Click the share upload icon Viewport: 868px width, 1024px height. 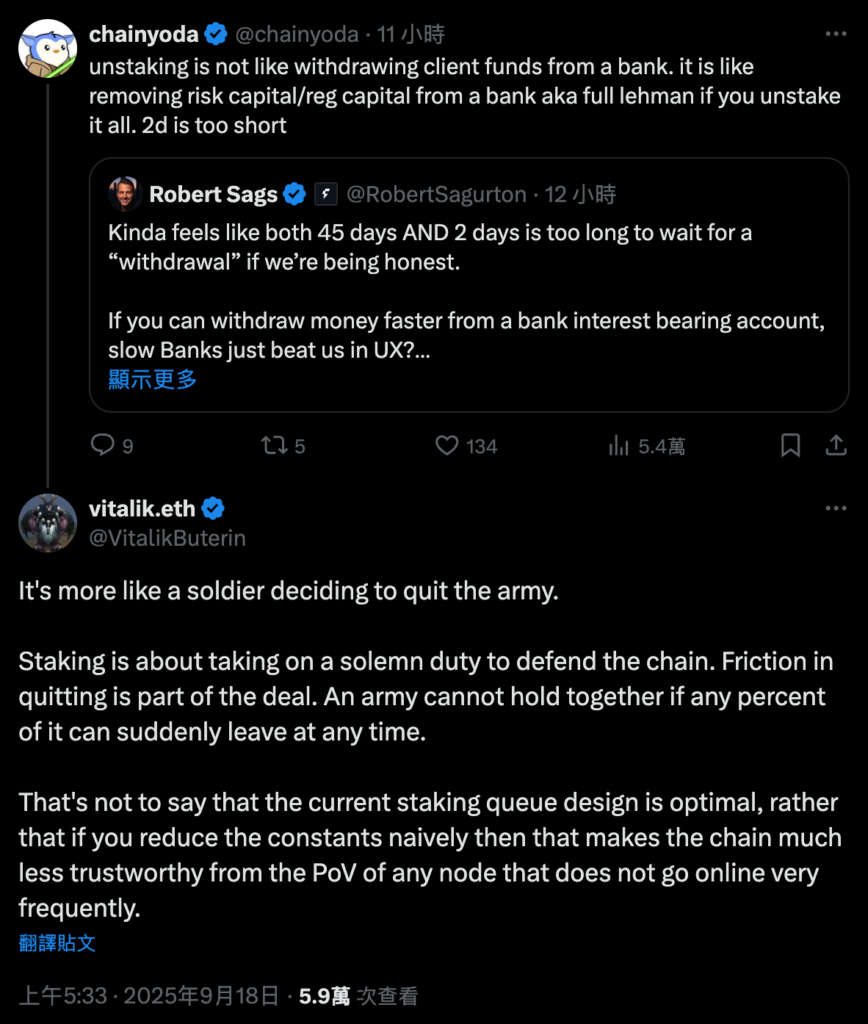[835, 445]
